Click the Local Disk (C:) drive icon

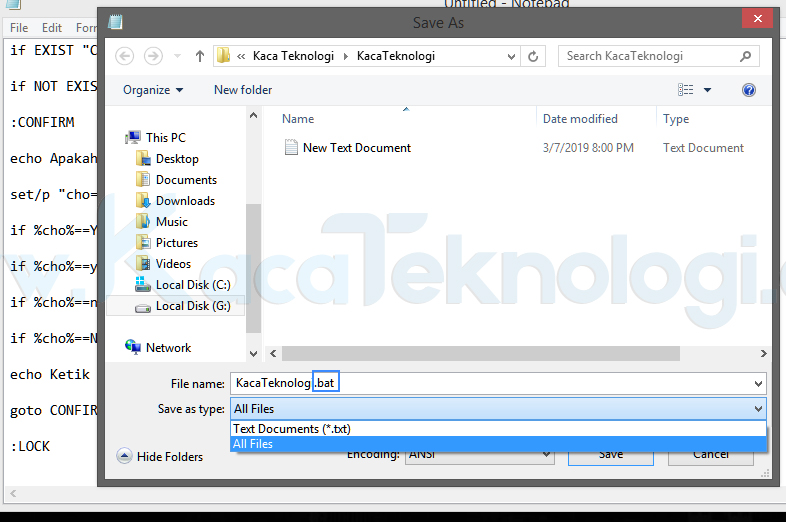pyautogui.click(x=143, y=284)
